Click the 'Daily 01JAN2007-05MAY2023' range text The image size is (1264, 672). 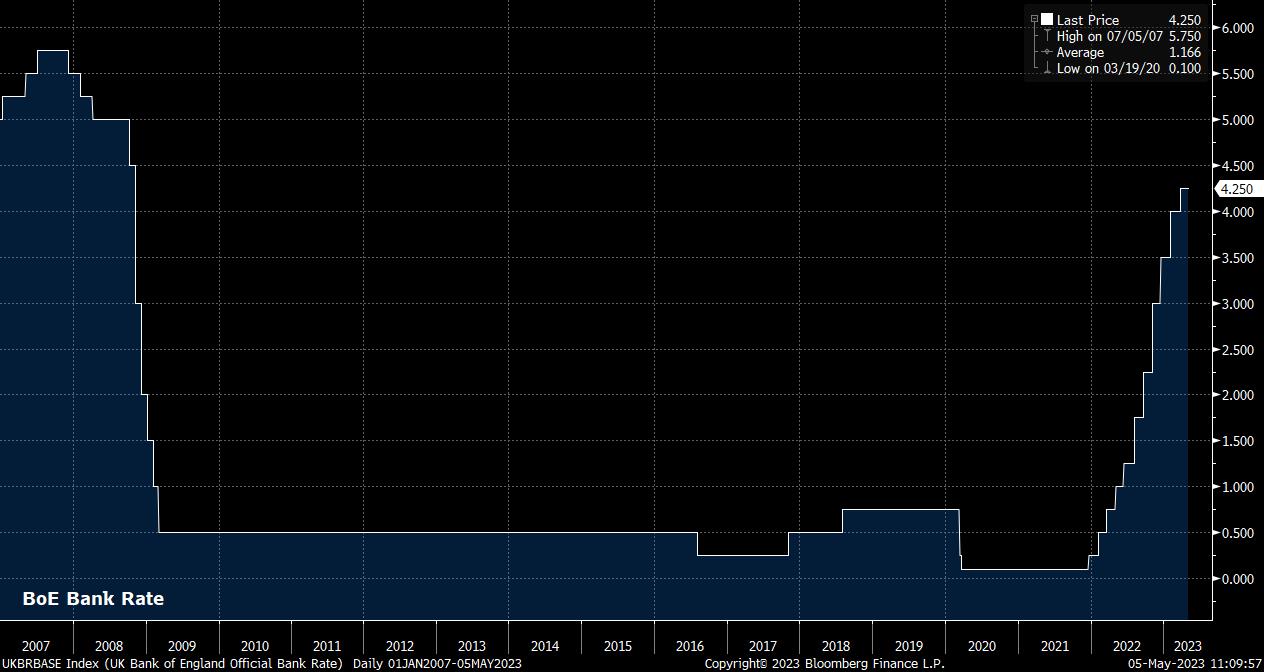437,664
